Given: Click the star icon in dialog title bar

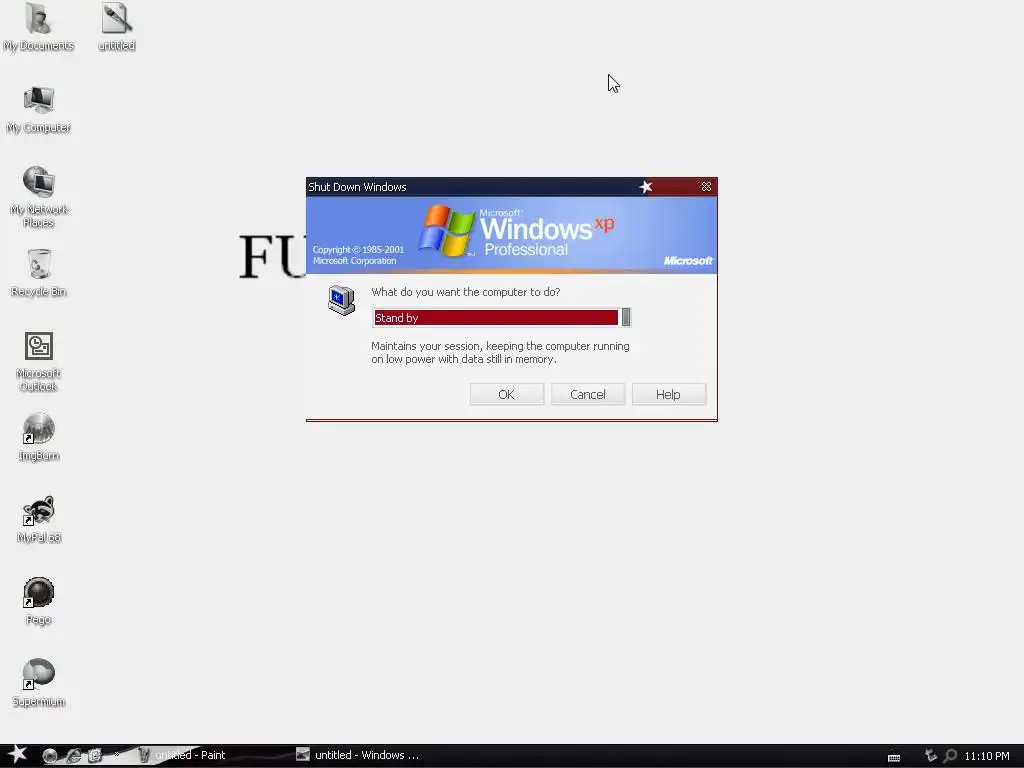Looking at the screenshot, I should (x=646, y=187).
